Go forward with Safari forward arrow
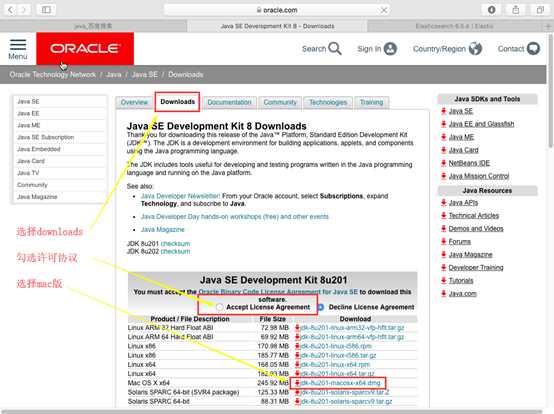Image resolution: width=554 pixels, height=414 pixels. pyautogui.click(x=24, y=10)
